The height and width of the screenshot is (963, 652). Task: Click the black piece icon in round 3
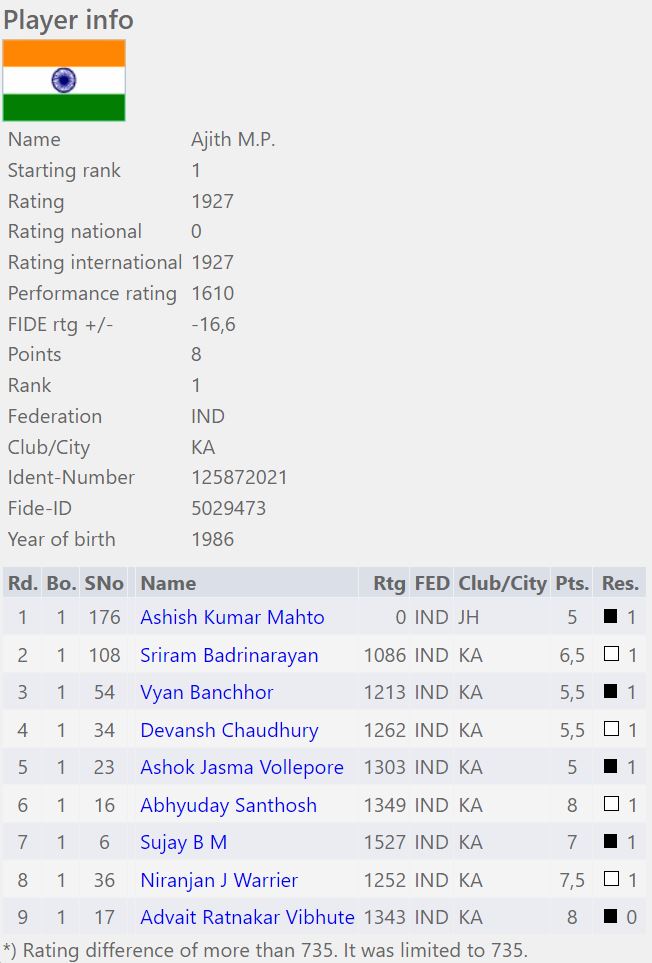click(610, 692)
